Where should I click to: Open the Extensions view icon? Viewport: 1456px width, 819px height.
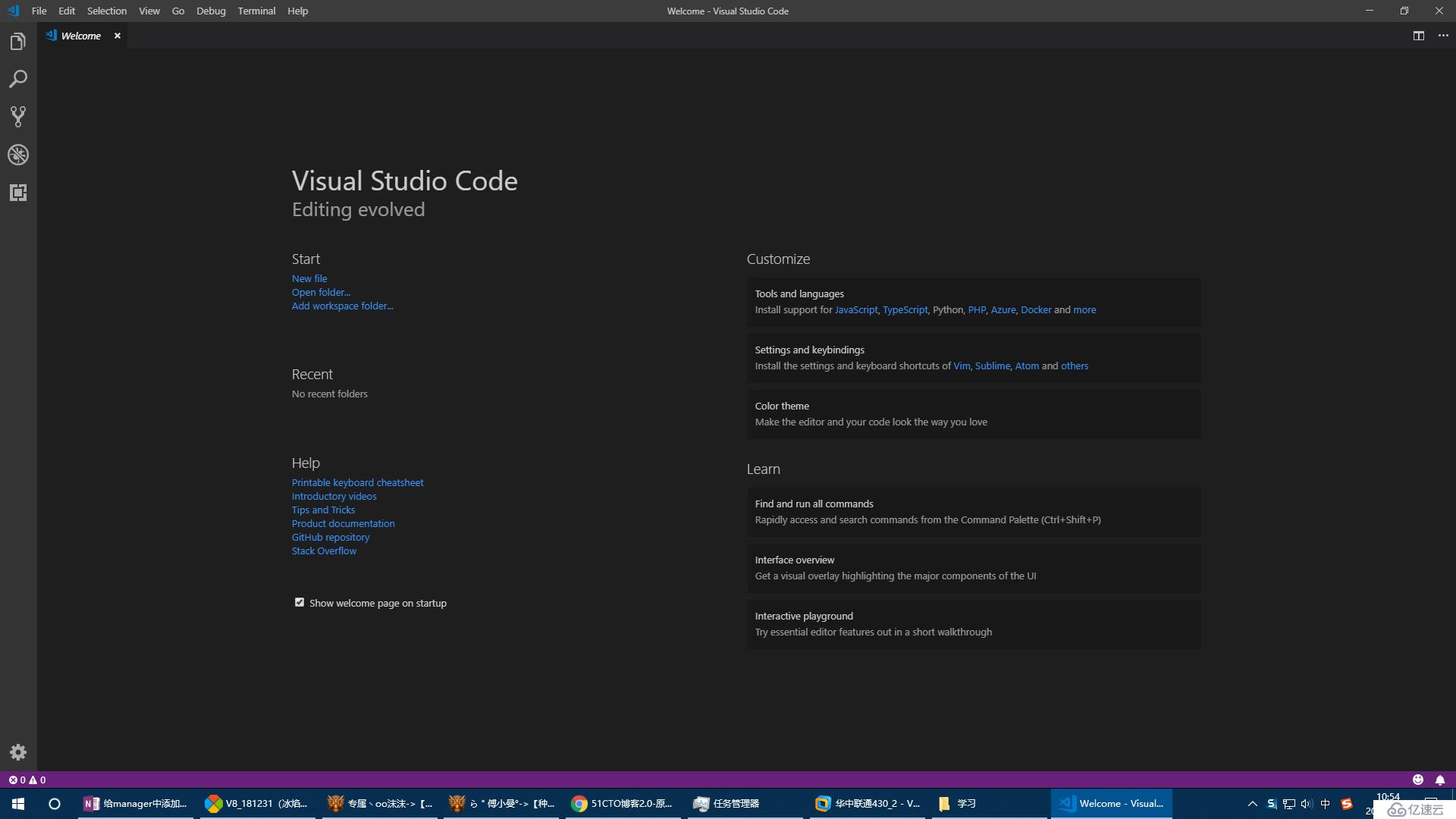(x=18, y=193)
